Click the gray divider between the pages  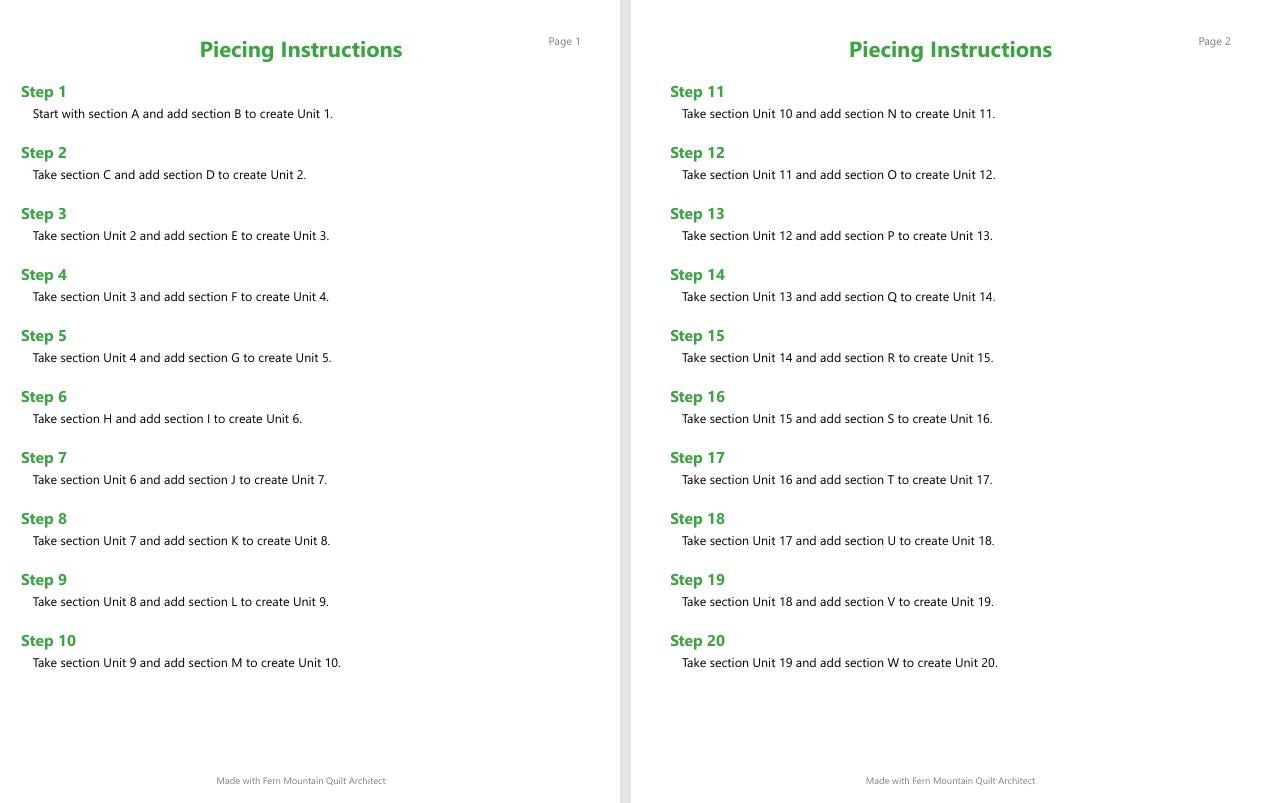coord(626,401)
